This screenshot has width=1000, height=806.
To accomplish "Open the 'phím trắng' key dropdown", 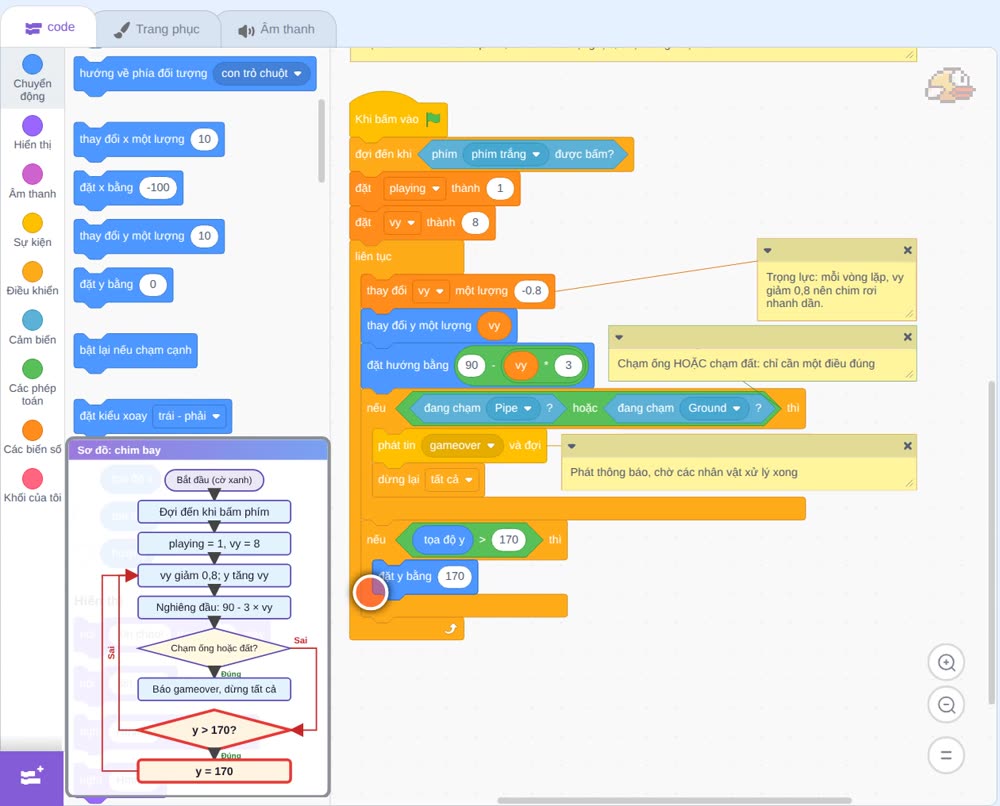I will coord(505,154).
